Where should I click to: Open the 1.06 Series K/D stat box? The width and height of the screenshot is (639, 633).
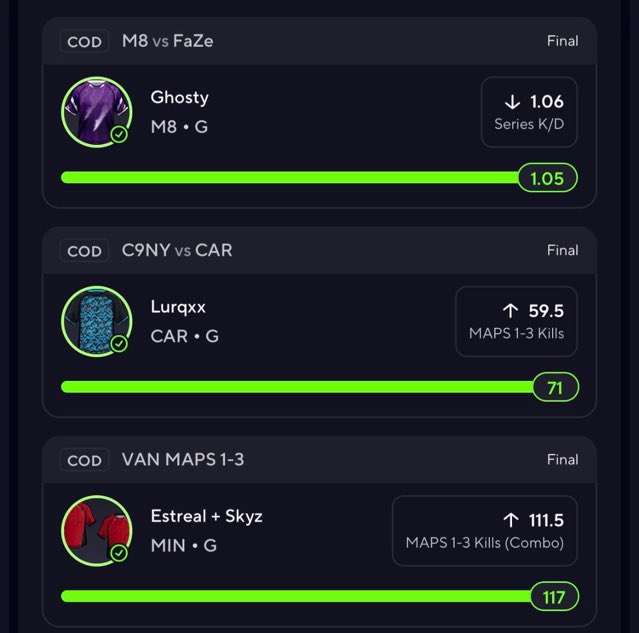(x=529, y=112)
